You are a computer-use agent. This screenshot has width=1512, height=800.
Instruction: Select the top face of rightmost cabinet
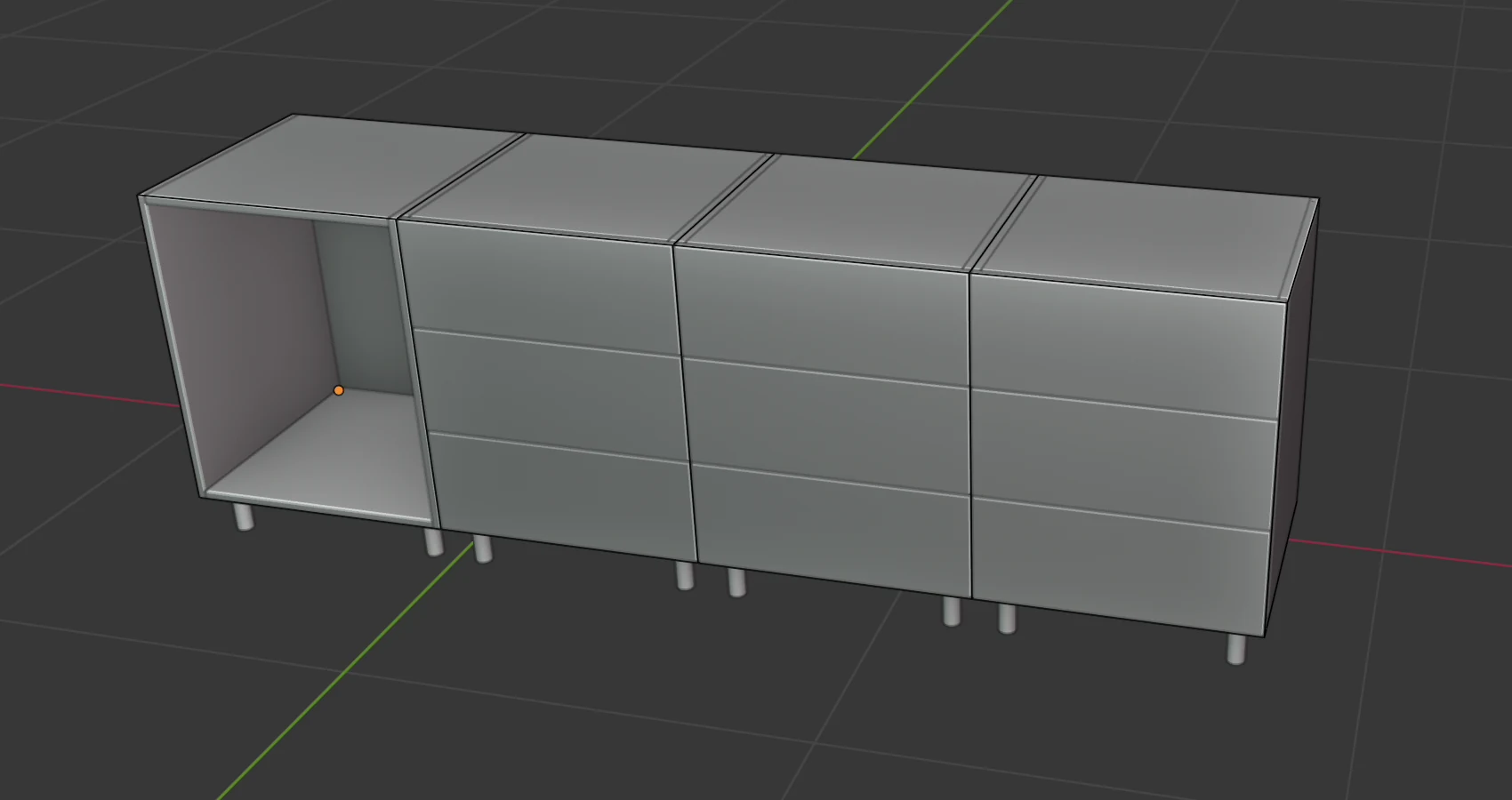click(x=1147, y=236)
